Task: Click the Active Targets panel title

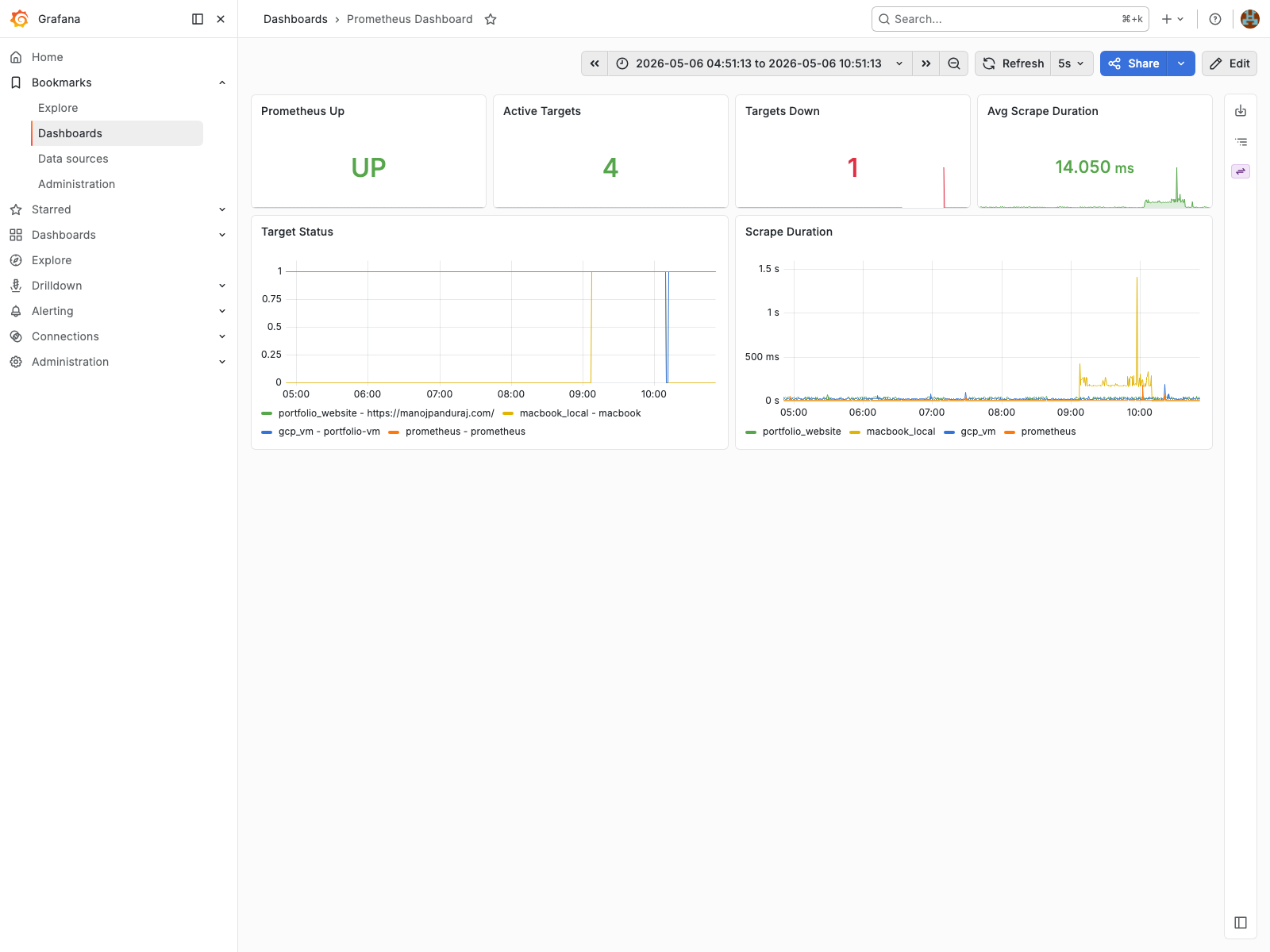Action: click(542, 111)
